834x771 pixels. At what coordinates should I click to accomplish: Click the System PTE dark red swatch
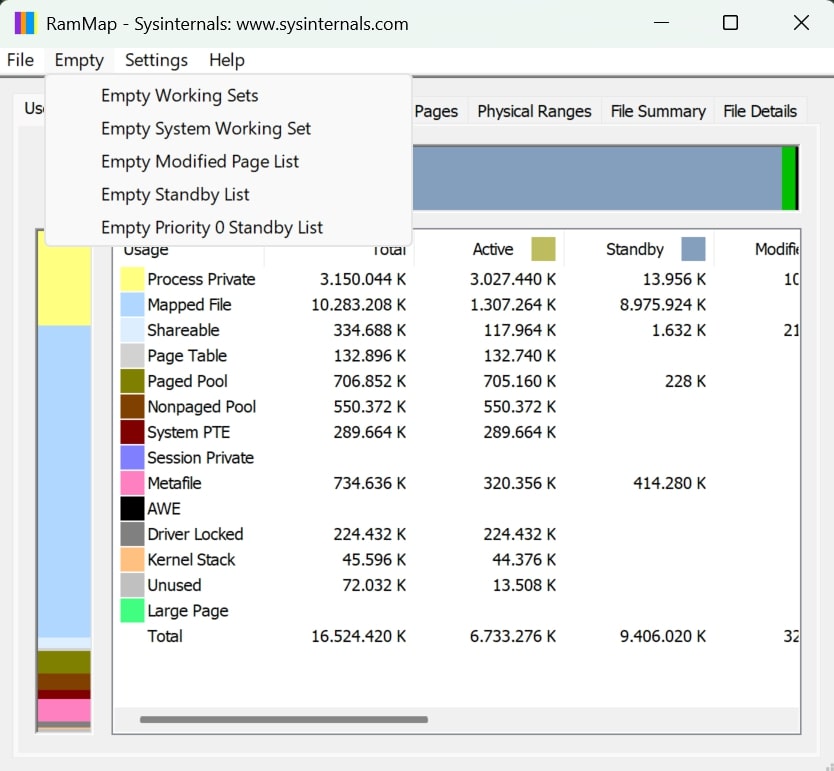[132, 432]
